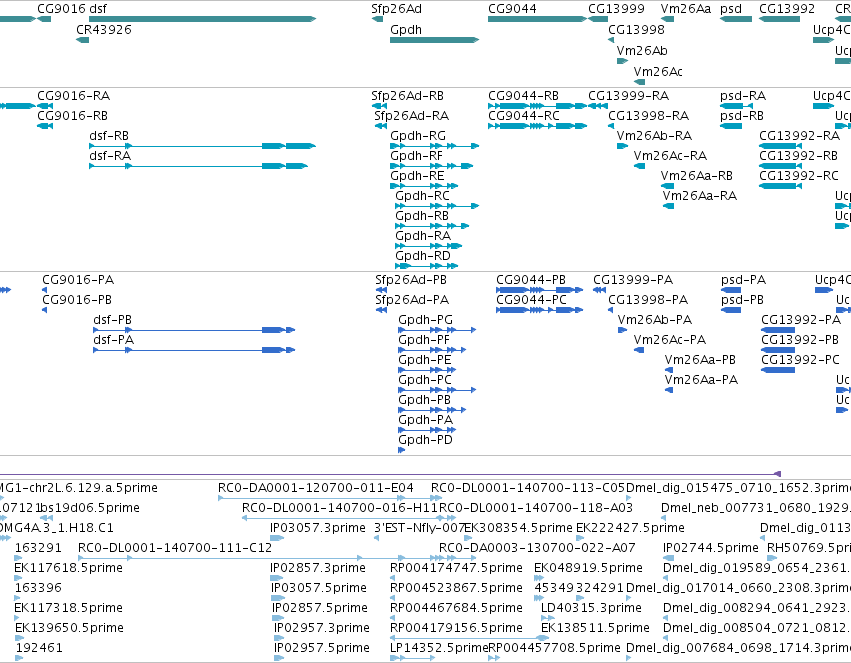851x663 pixels.
Task: Select the Gpdh-RB transcript label
Action: click(422, 216)
